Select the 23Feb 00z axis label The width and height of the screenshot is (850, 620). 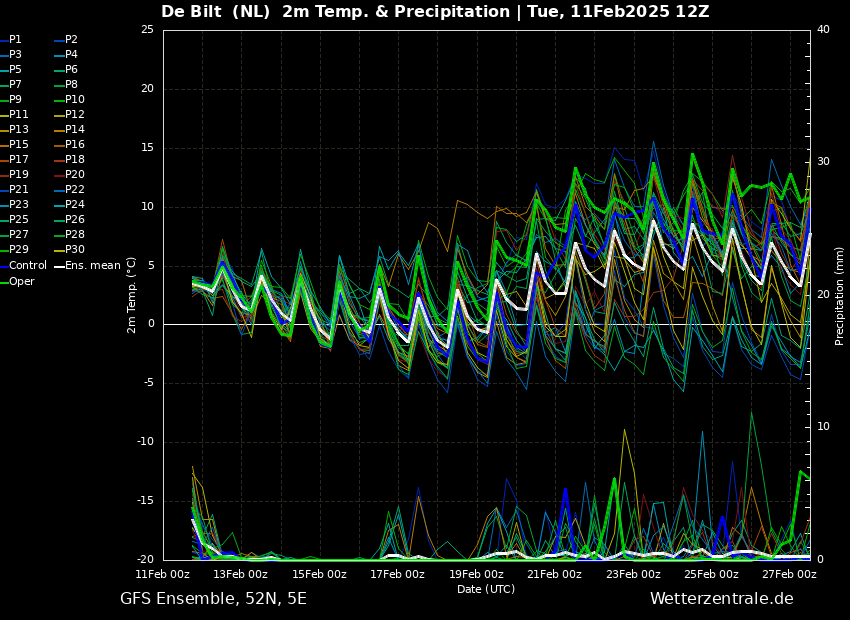tap(633, 574)
